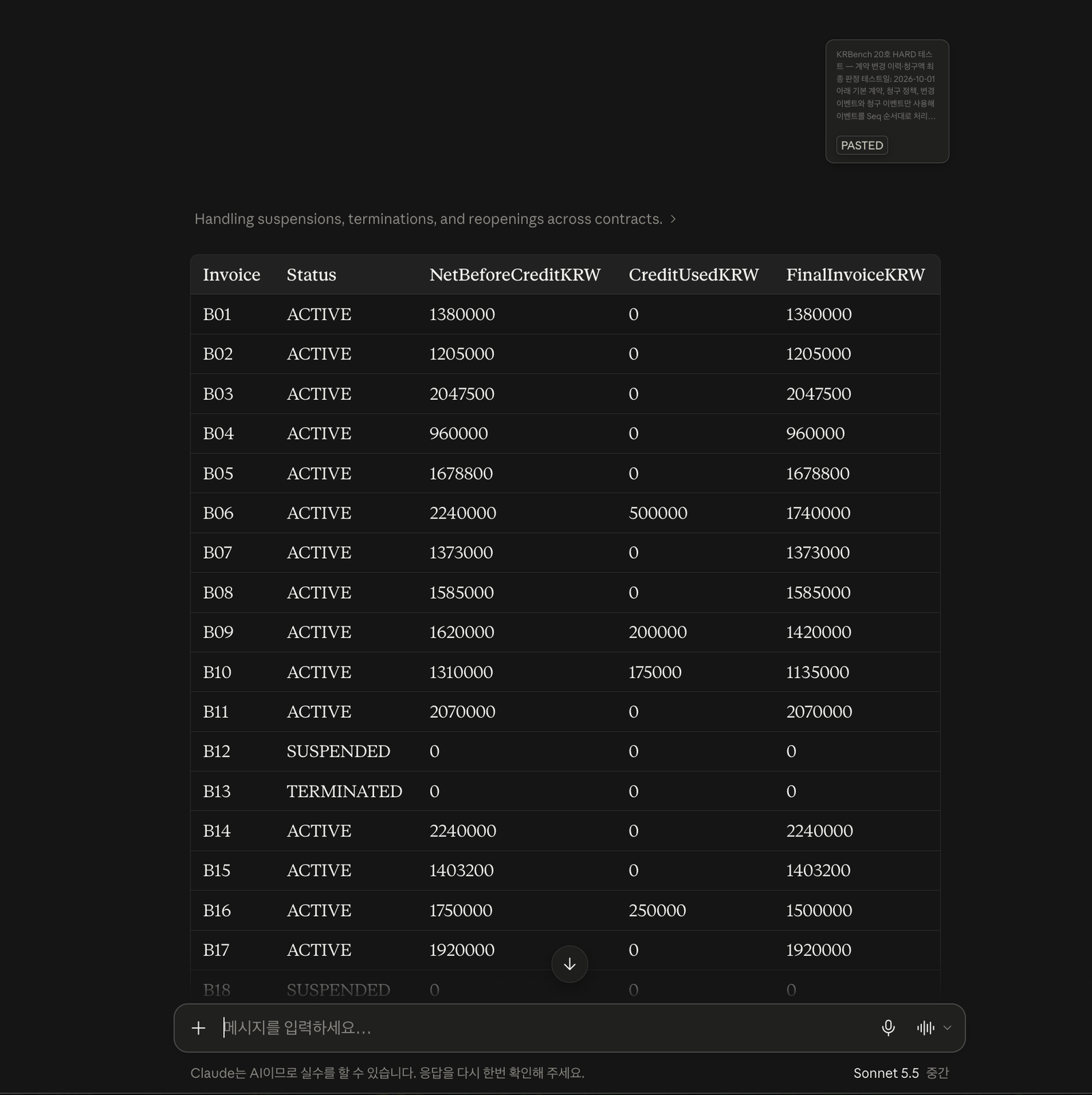Open voice mode waveform icon

[925, 1028]
